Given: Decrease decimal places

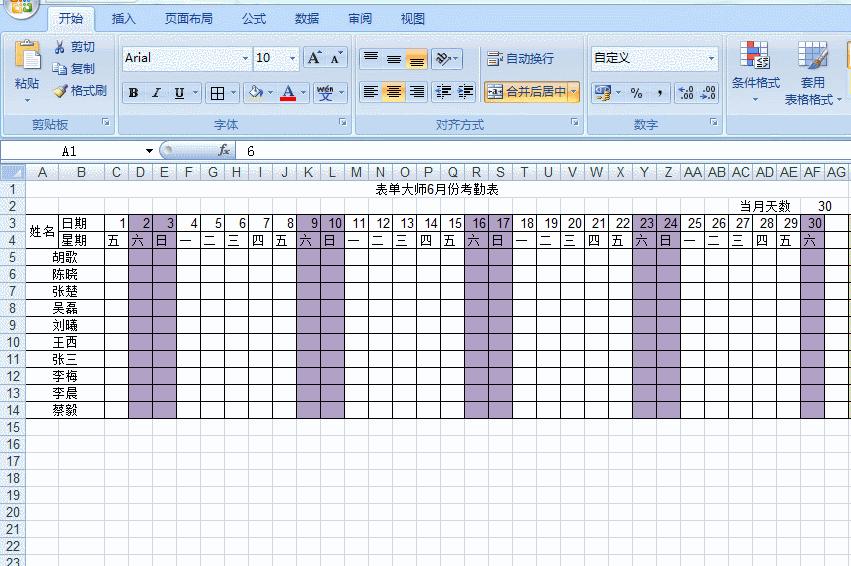Looking at the screenshot, I should (x=708, y=93).
